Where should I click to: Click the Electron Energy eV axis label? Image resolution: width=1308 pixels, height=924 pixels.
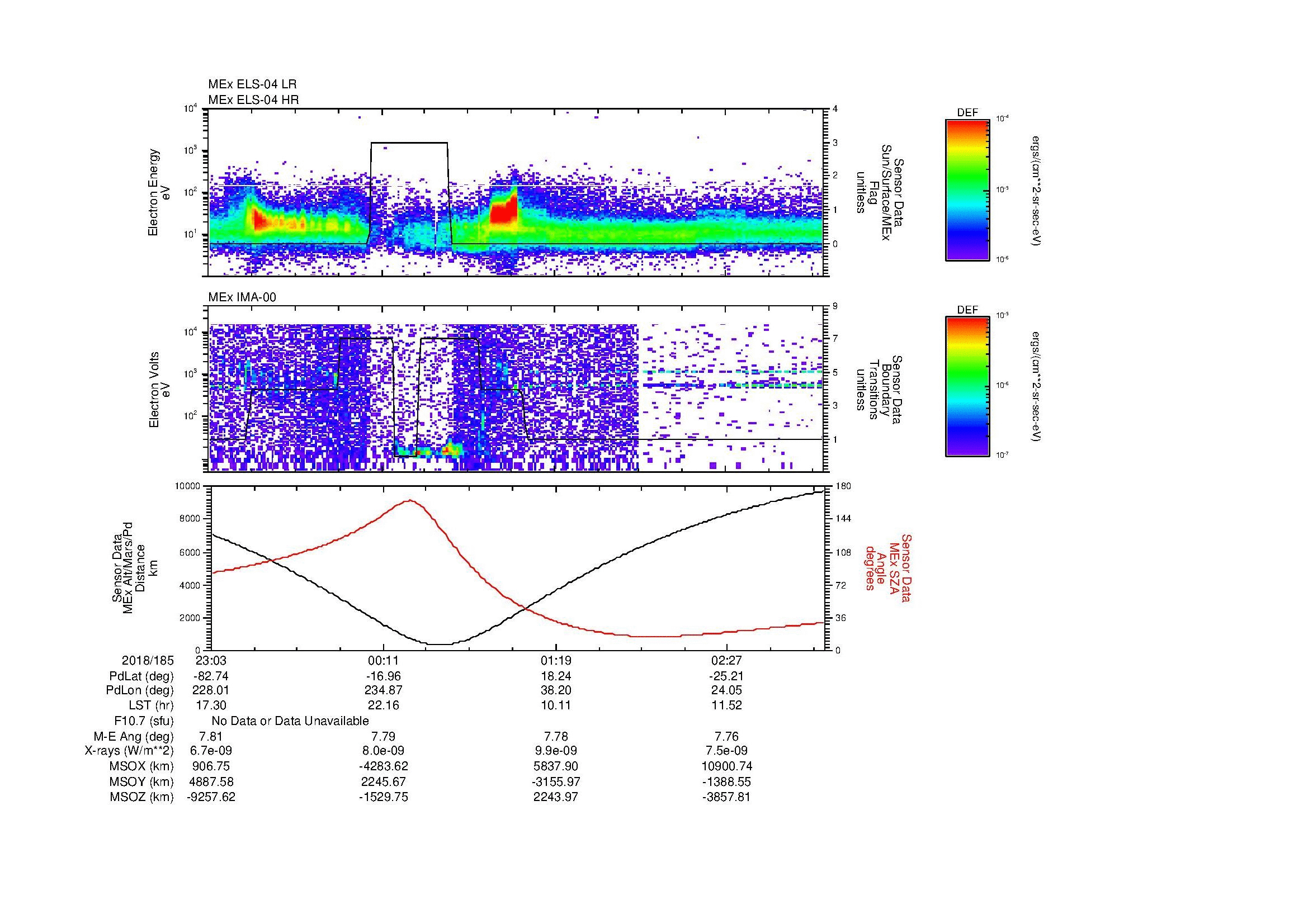(x=159, y=192)
